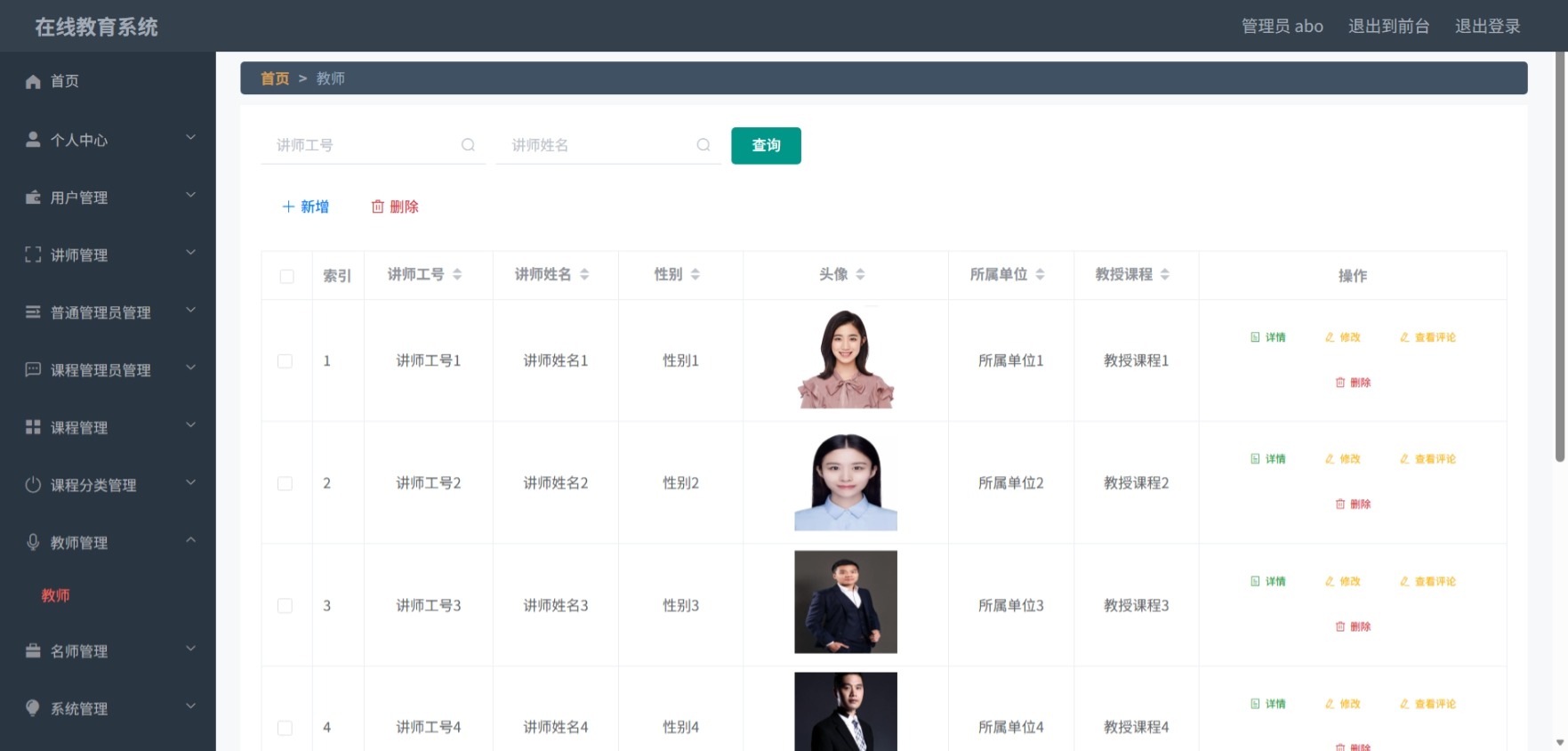Click 修改 for row 讲师工号2
1568x751 pixels.
pos(1342,459)
